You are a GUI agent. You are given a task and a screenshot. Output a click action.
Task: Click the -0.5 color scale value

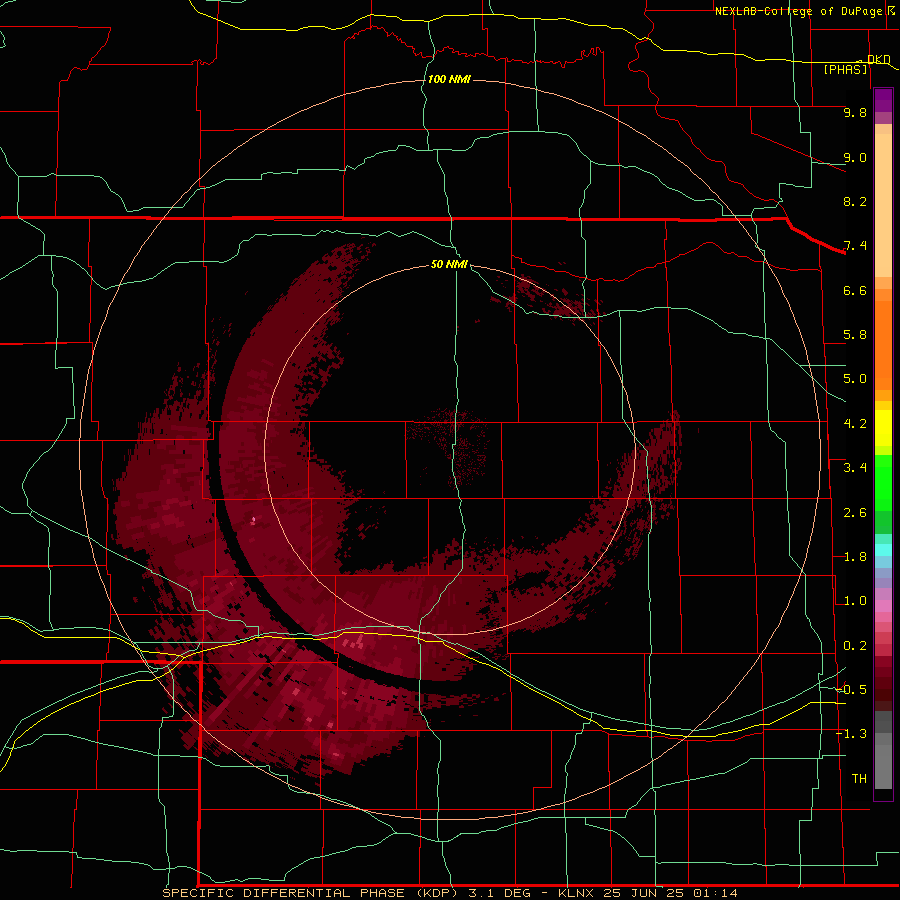click(852, 690)
